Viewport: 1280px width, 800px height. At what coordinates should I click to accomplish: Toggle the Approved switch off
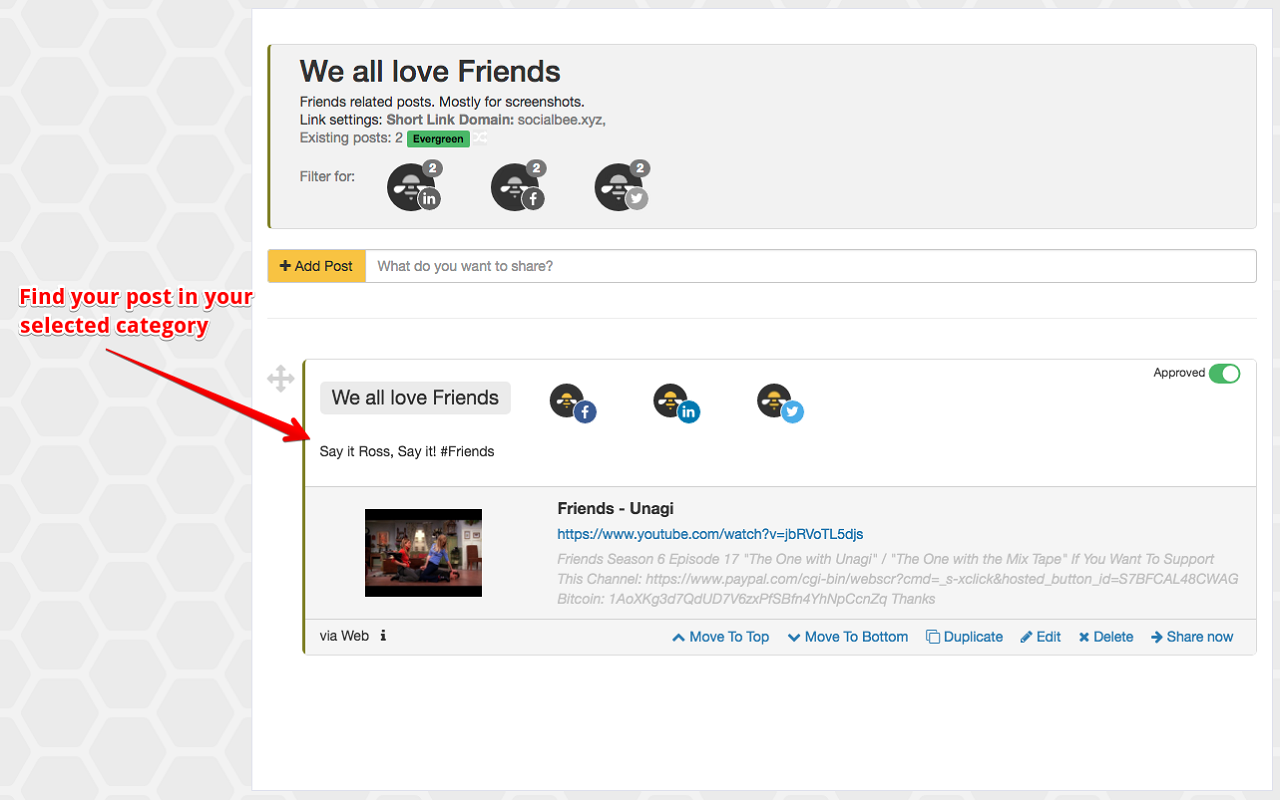[1224, 373]
